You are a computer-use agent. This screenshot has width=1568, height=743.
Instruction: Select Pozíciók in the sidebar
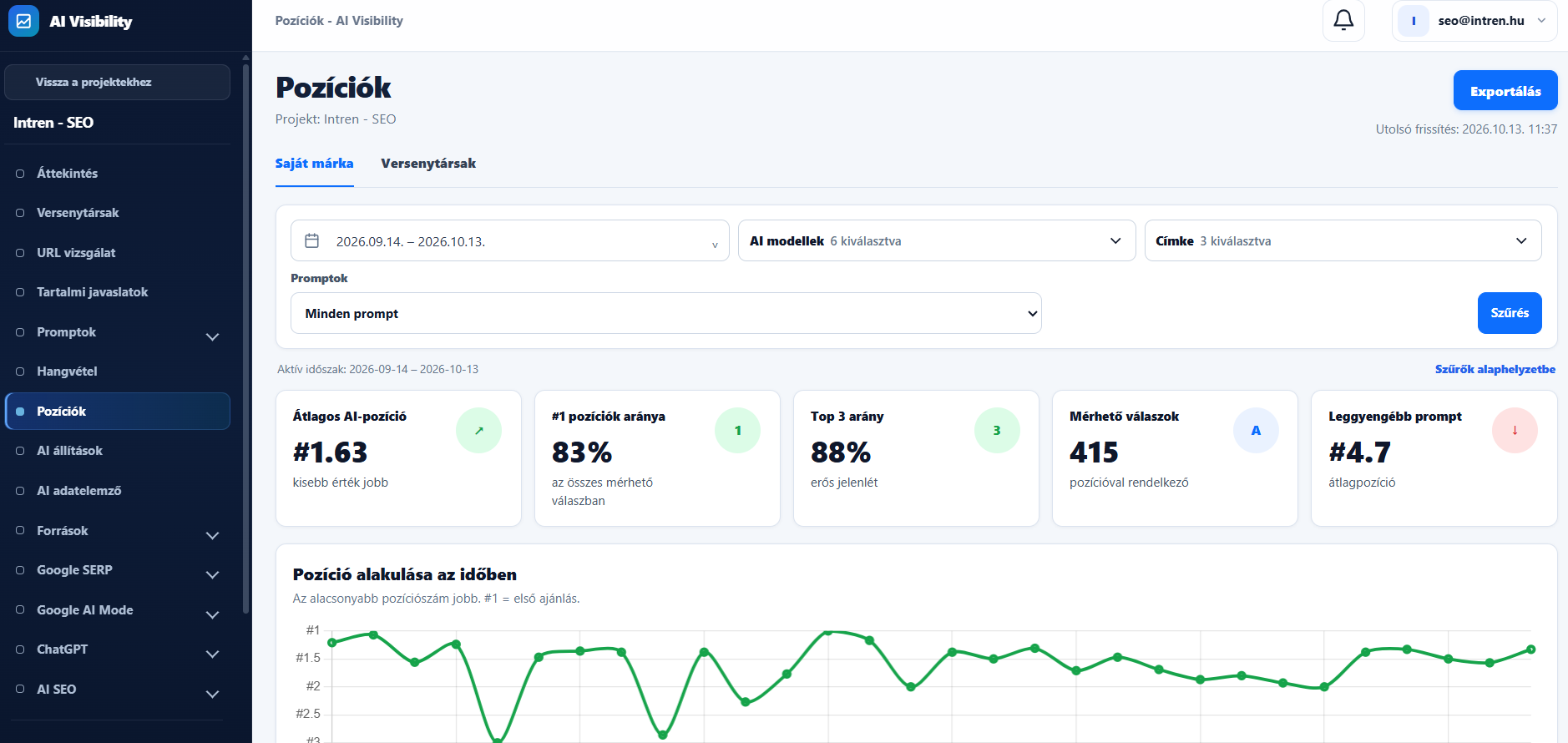pos(118,412)
